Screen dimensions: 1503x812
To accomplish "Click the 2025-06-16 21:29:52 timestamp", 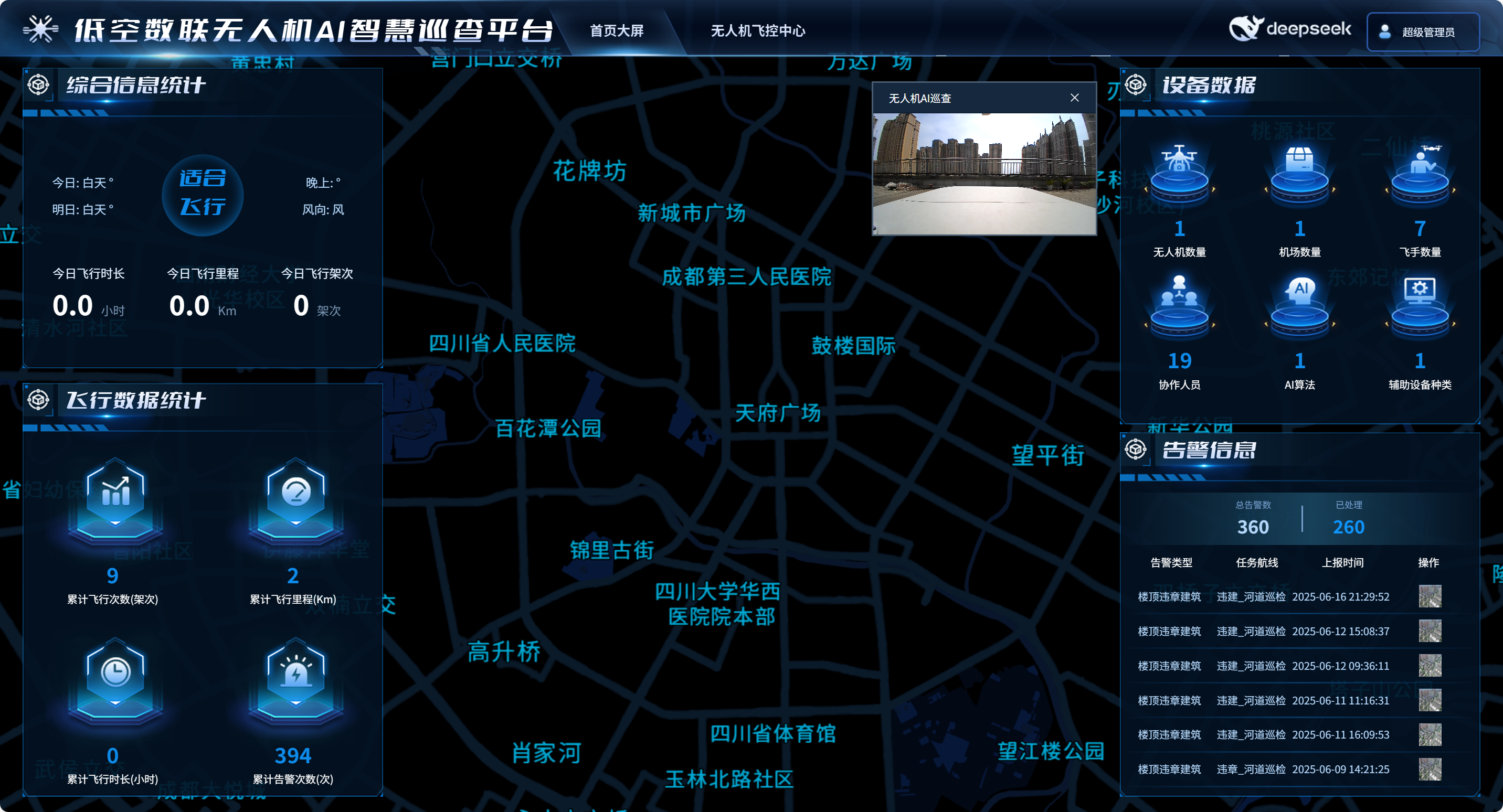I will coord(1340,597).
